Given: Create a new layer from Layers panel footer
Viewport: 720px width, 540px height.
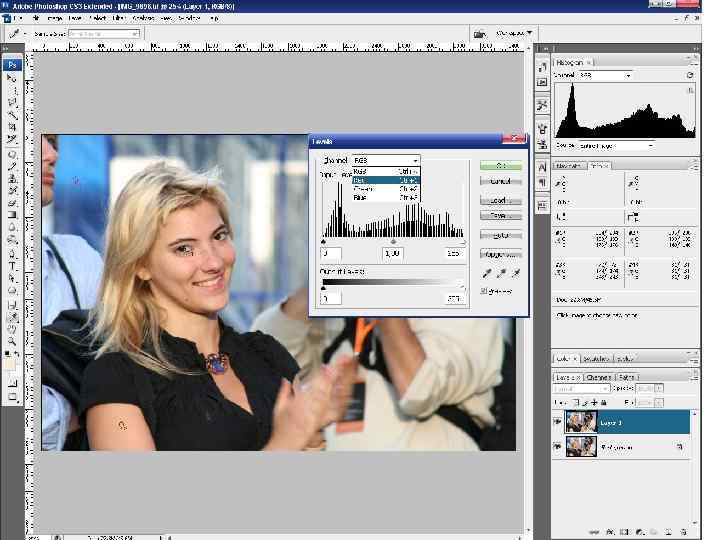Looking at the screenshot, I should [668, 532].
